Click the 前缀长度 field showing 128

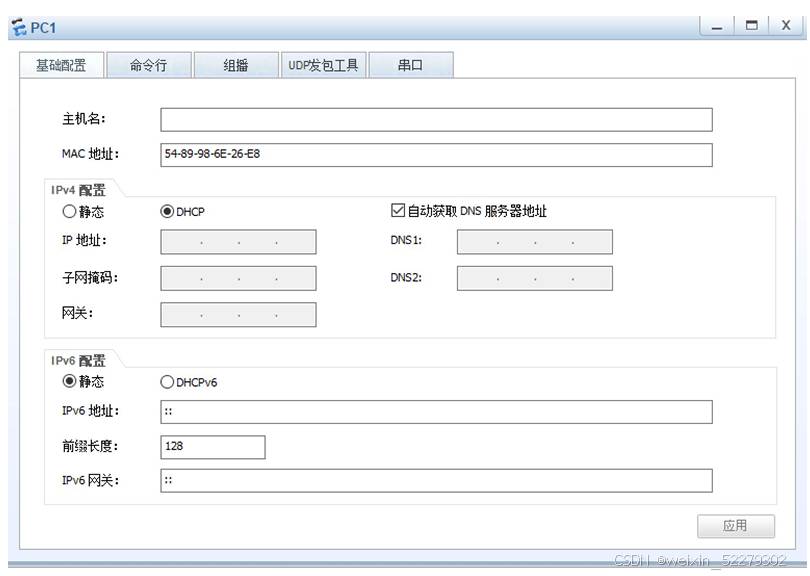pyautogui.click(x=213, y=447)
